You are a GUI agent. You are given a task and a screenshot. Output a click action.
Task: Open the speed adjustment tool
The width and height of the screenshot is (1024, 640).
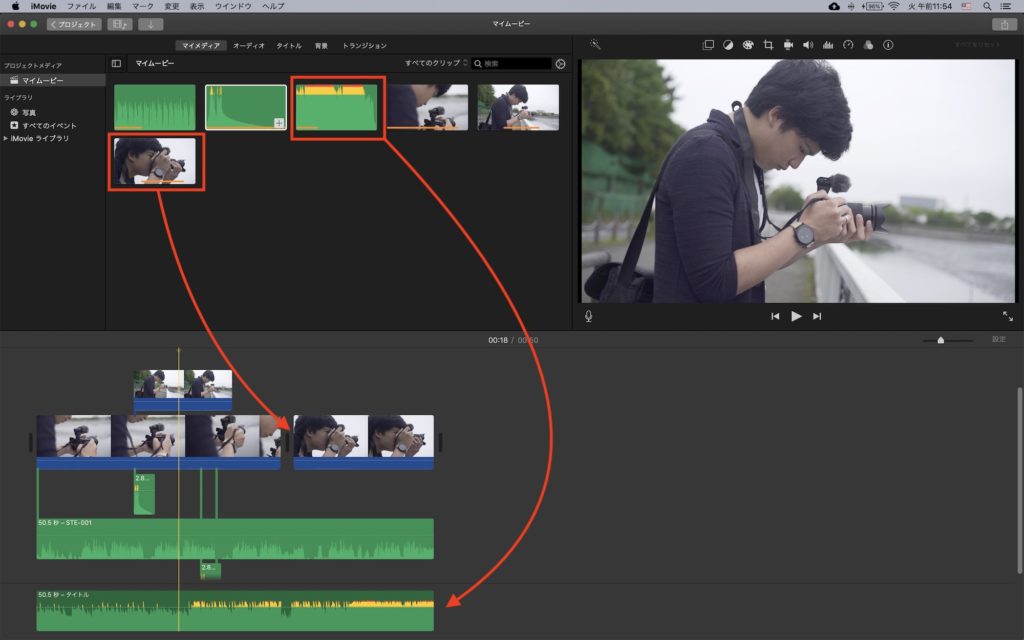point(848,45)
